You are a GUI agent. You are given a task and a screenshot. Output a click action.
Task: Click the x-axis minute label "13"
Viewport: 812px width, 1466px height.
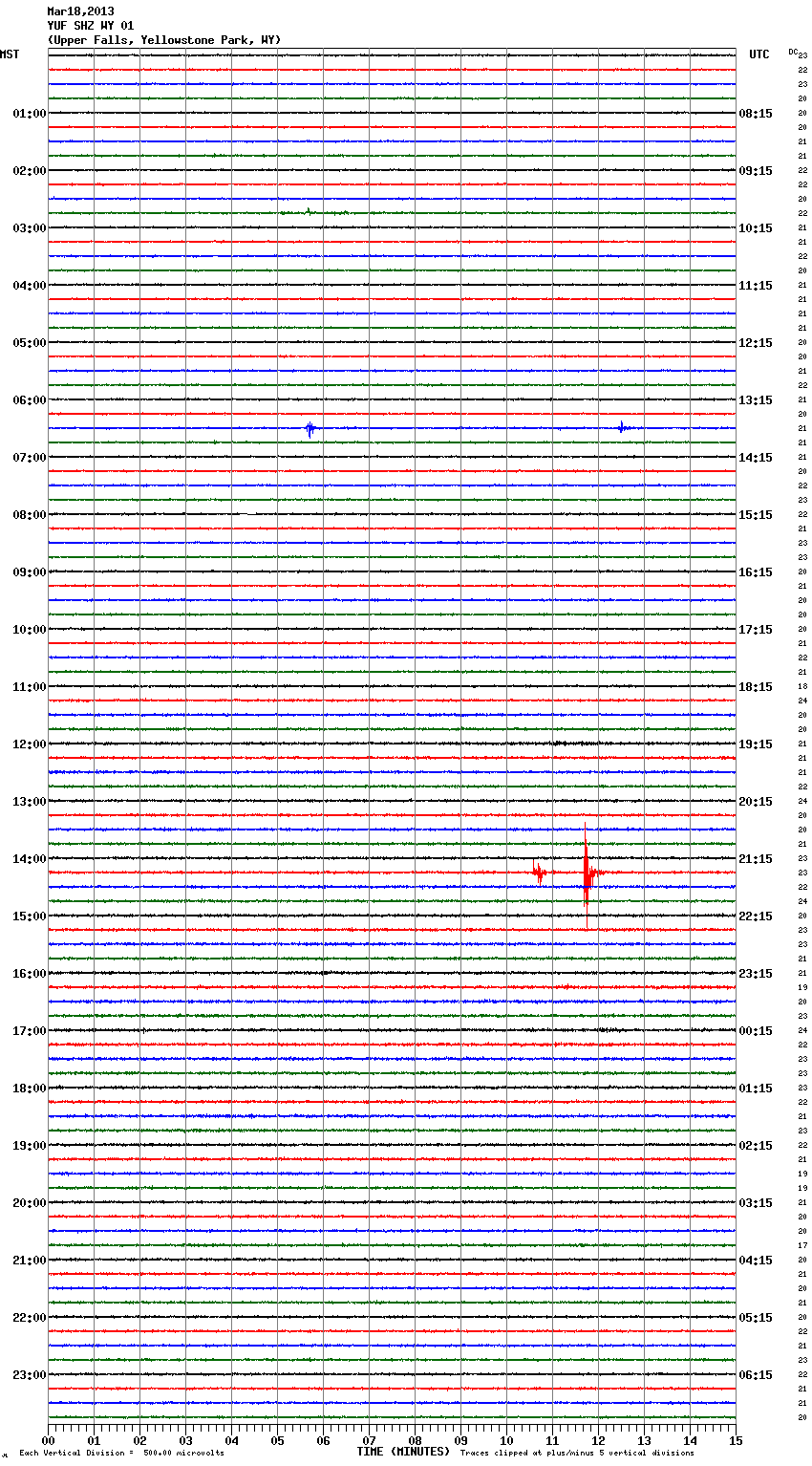point(644,1440)
